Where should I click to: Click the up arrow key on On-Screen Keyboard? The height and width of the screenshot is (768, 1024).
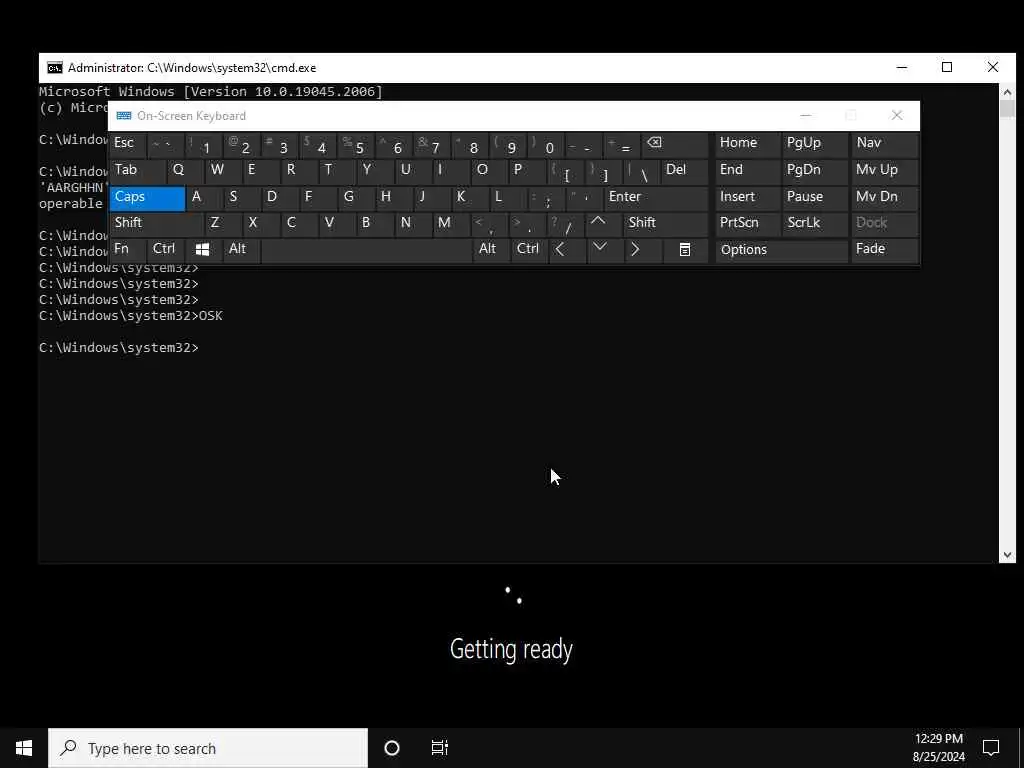point(603,223)
